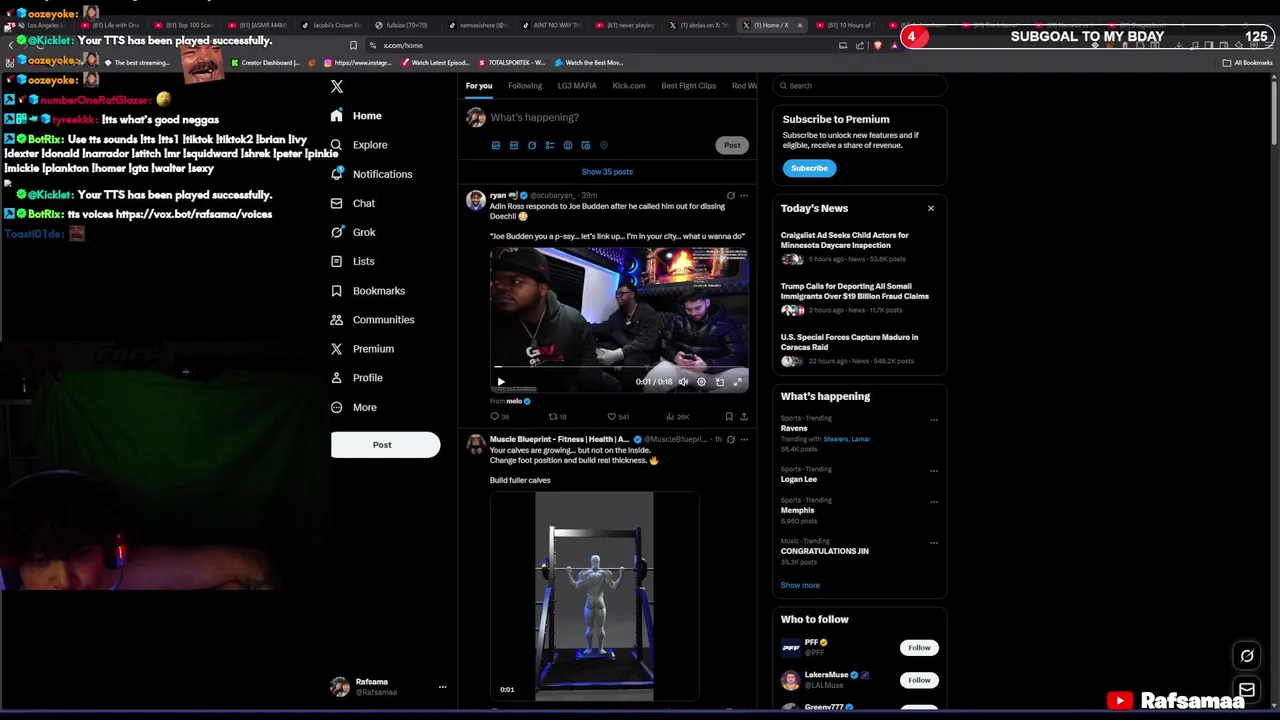Screen dimensions: 1280x720
Task: Click the Communities sidebar icon
Action: coord(337,320)
